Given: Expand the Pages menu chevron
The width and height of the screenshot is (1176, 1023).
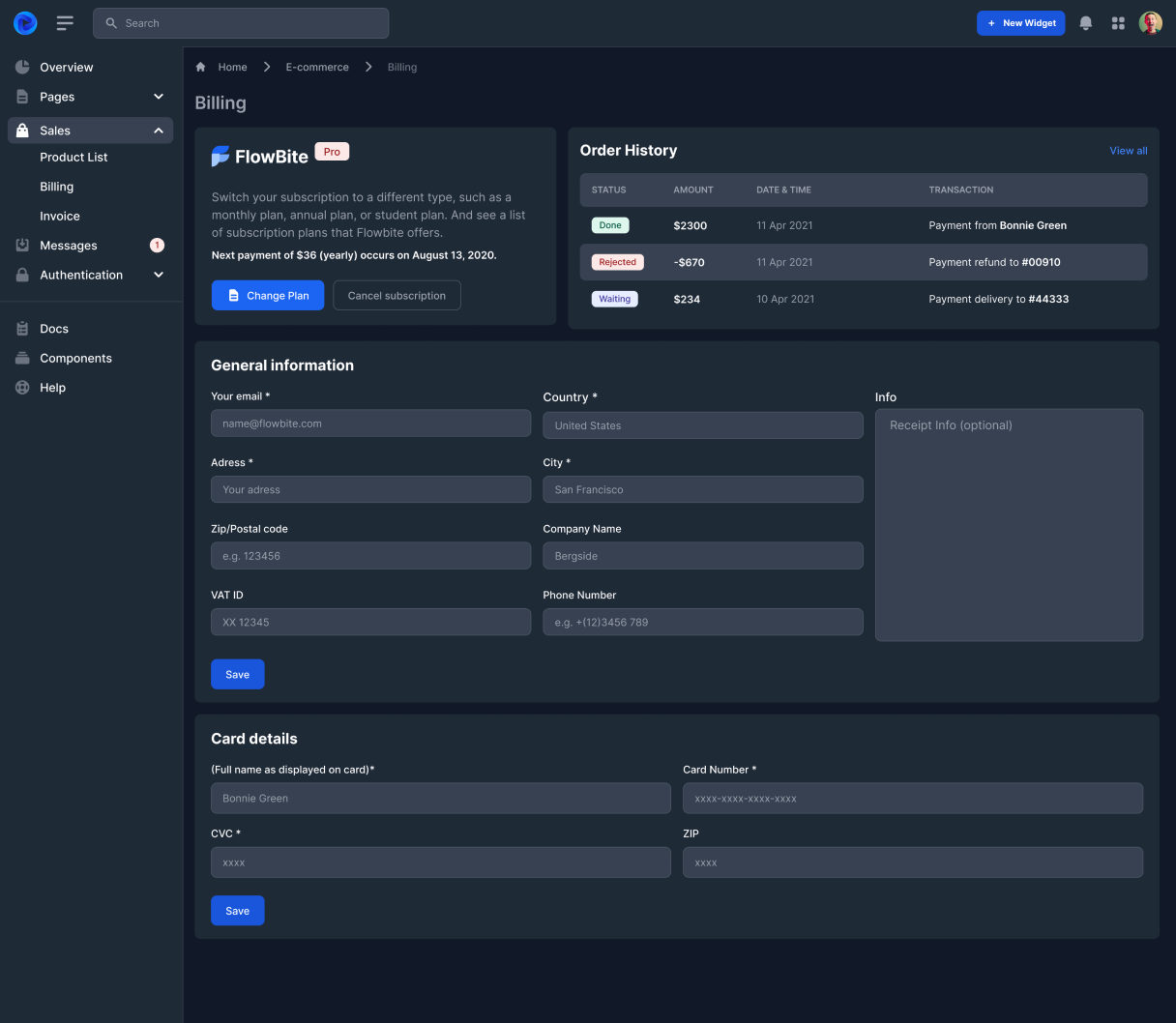Looking at the screenshot, I should 159,97.
